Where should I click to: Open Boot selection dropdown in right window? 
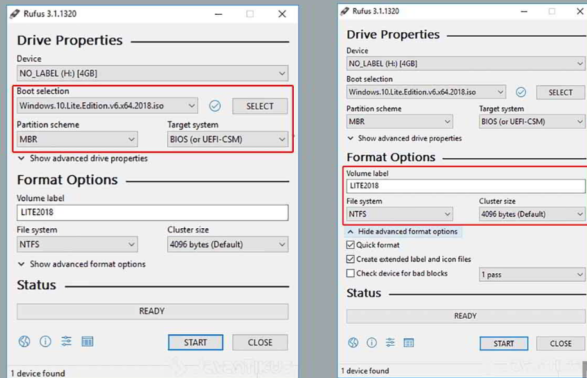426,92
